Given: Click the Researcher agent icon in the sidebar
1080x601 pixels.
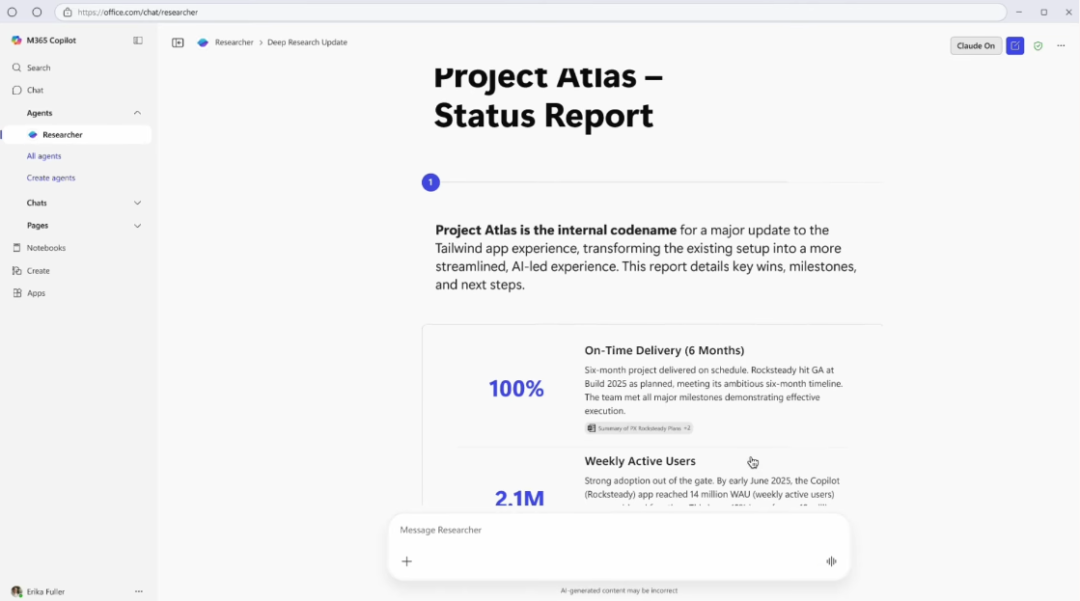Looking at the screenshot, I should click(32, 135).
